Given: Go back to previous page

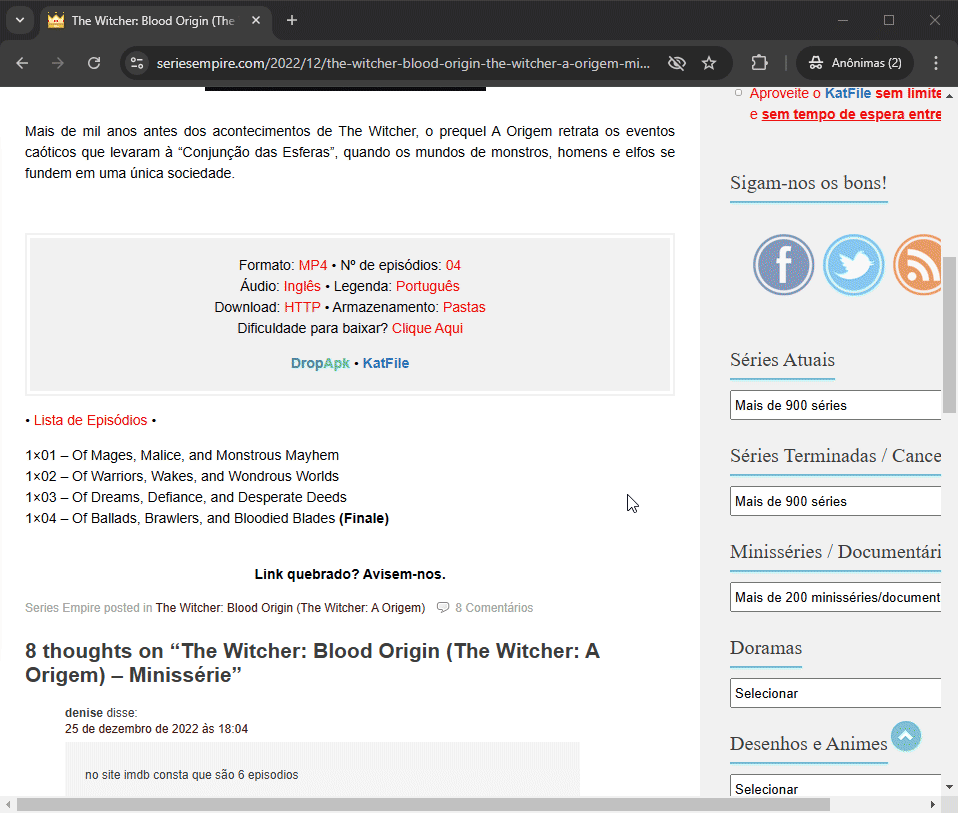Looking at the screenshot, I should click(x=23, y=63).
